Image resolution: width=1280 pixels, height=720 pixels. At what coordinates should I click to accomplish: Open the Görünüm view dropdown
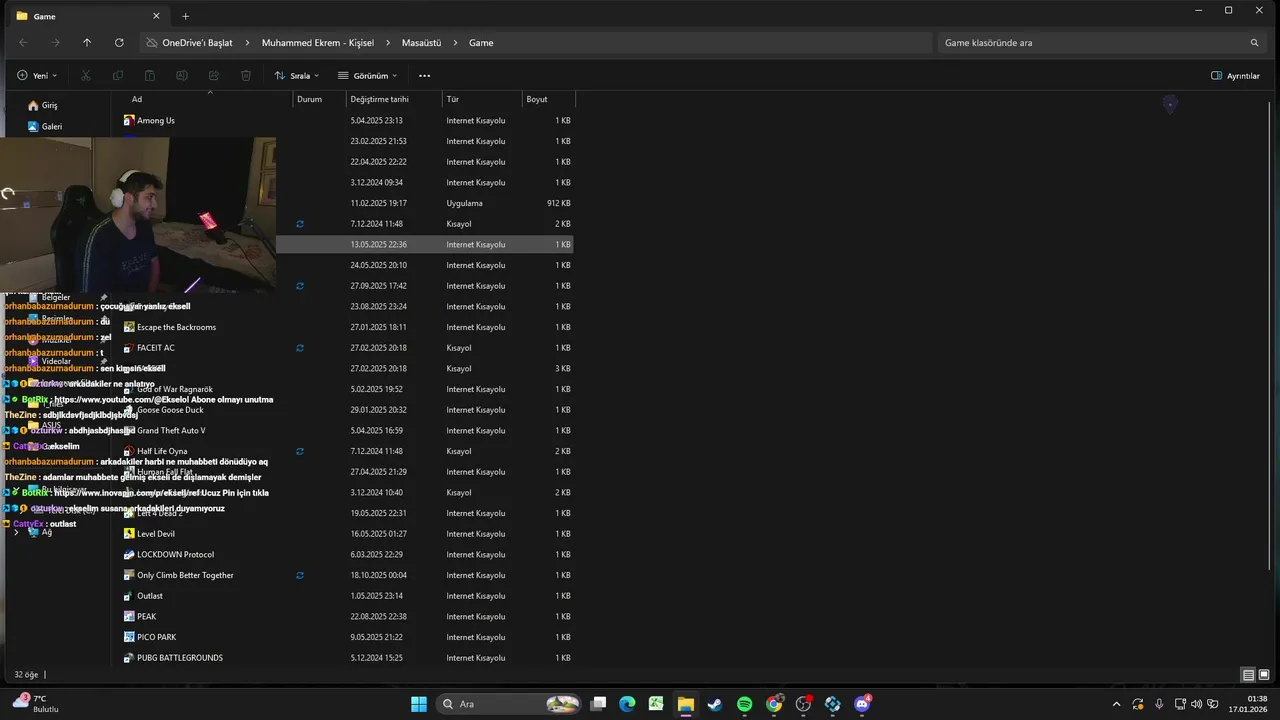point(368,76)
